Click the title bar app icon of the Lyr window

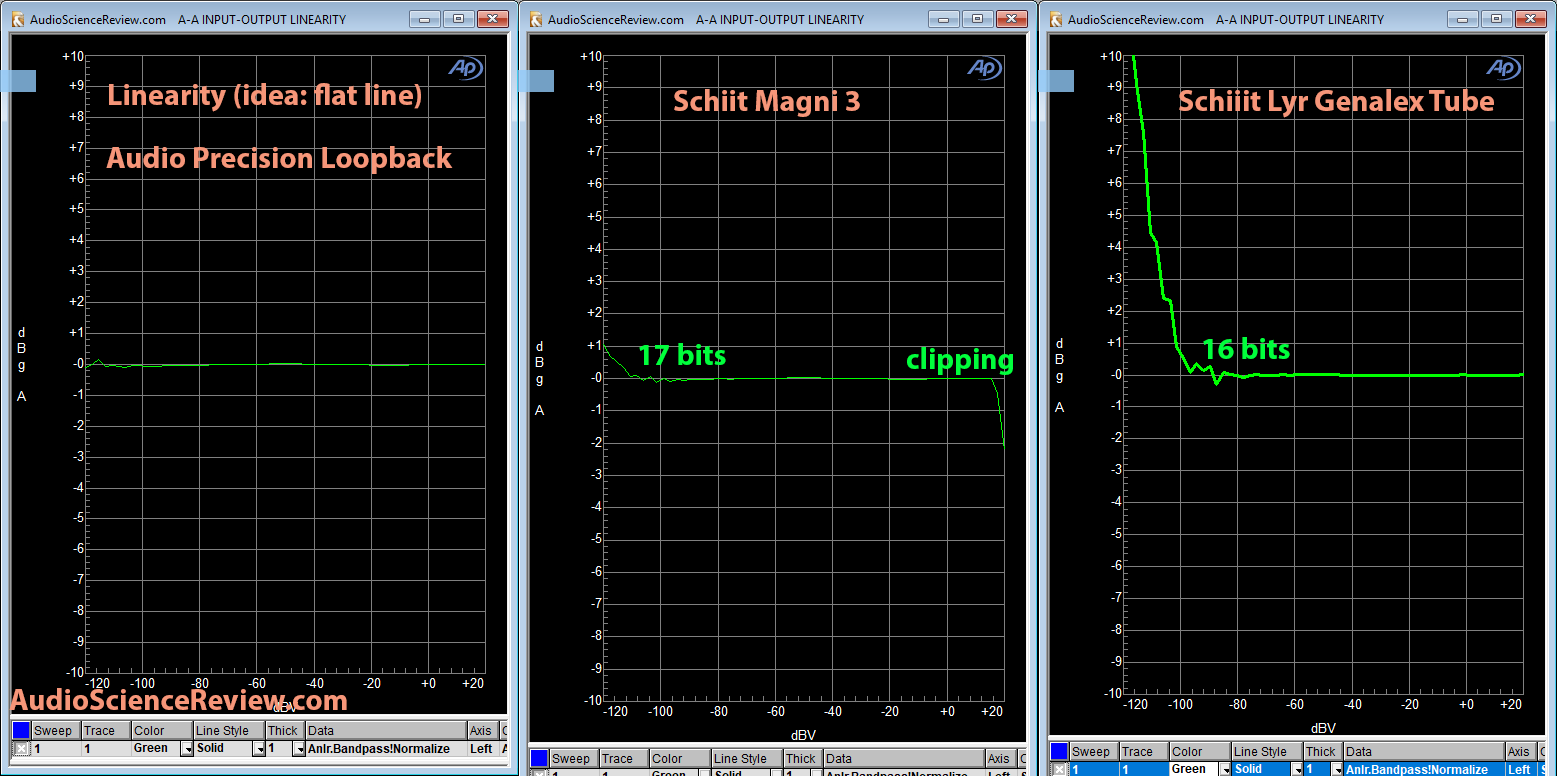point(1055,19)
